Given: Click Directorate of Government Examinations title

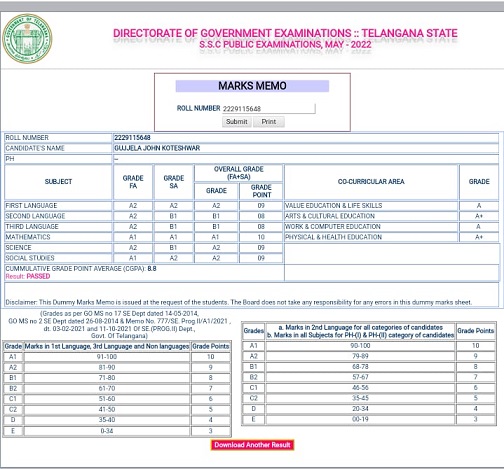Looking at the screenshot, I should click(285, 33).
